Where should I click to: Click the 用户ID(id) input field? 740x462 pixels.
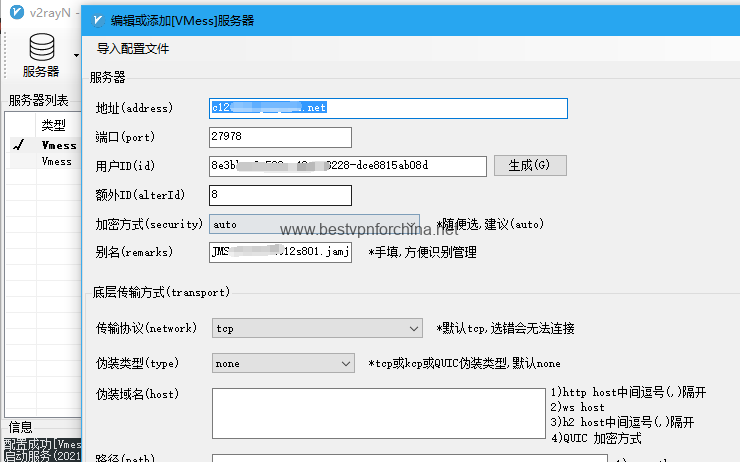[348, 166]
